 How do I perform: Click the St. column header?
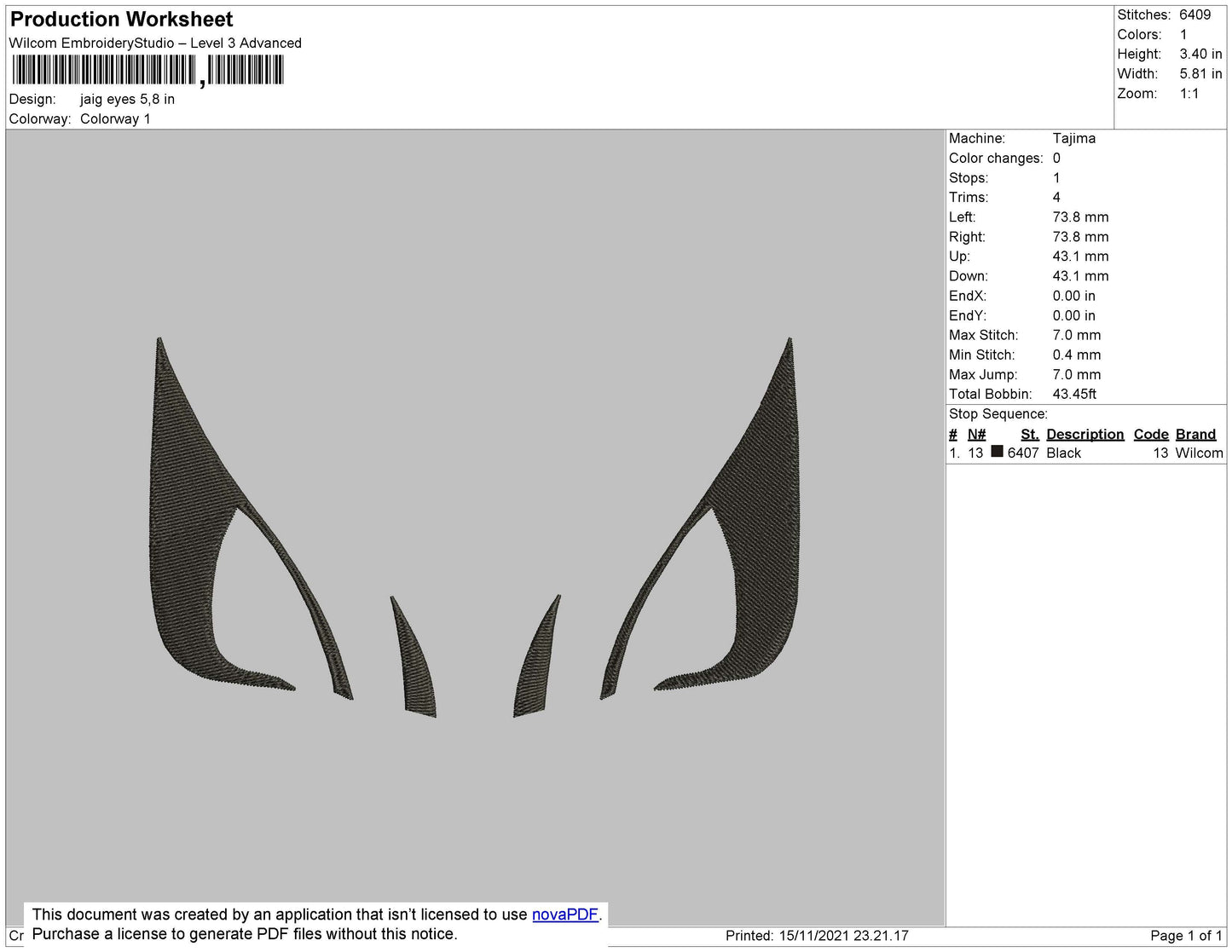pyautogui.click(x=1030, y=434)
